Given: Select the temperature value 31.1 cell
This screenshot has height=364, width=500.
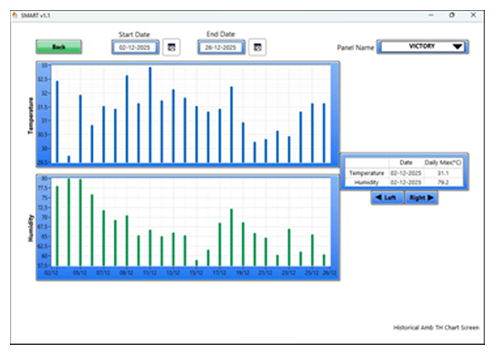Looking at the screenshot, I should click(x=443, y=173).
